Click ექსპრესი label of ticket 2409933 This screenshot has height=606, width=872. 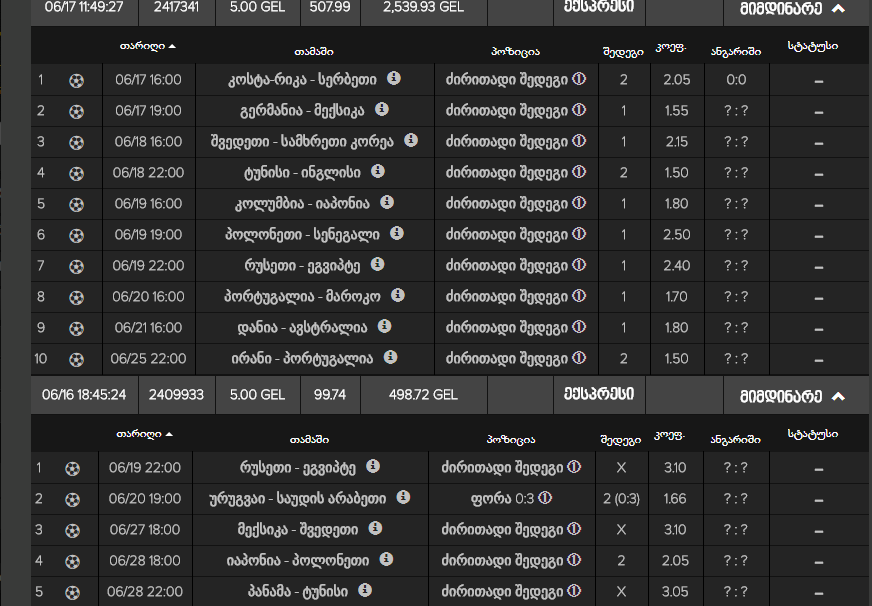599,394
